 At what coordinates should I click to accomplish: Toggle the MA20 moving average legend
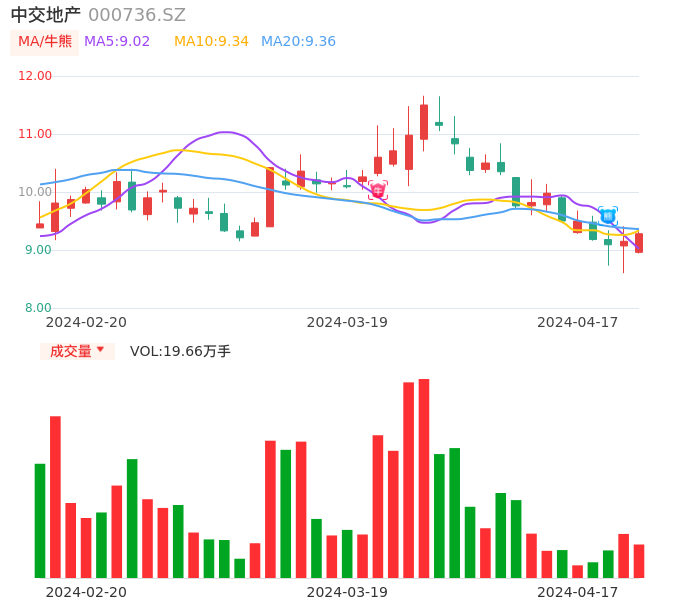298,41
